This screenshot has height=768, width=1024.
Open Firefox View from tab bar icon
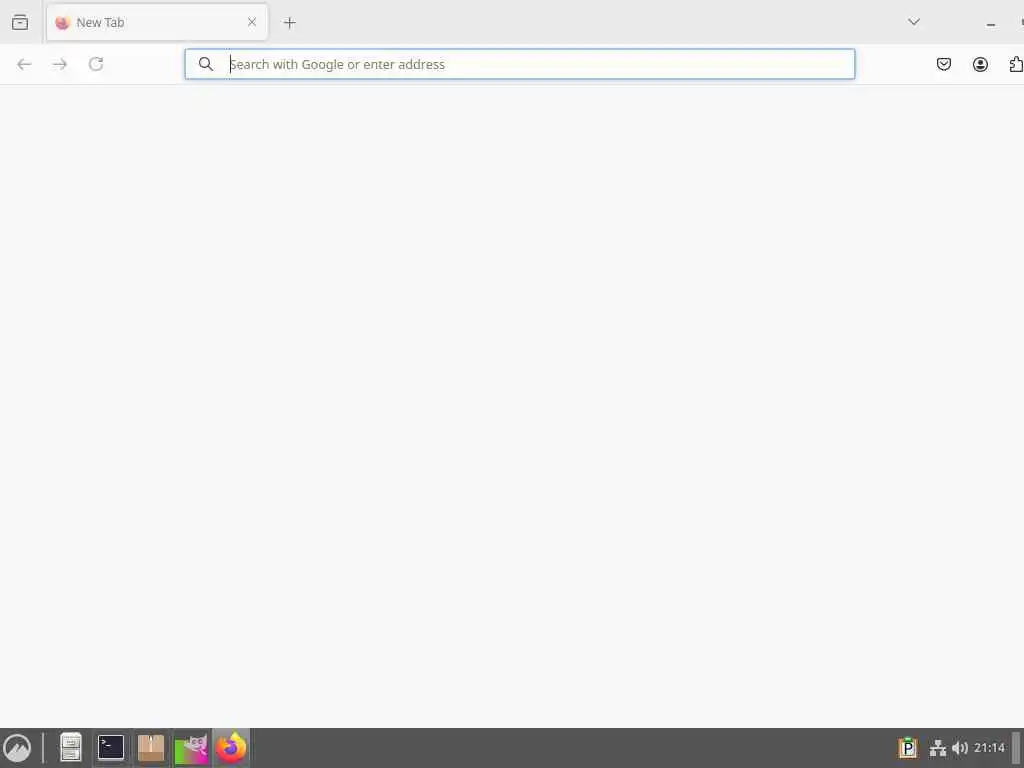click(x=20, y=22)
